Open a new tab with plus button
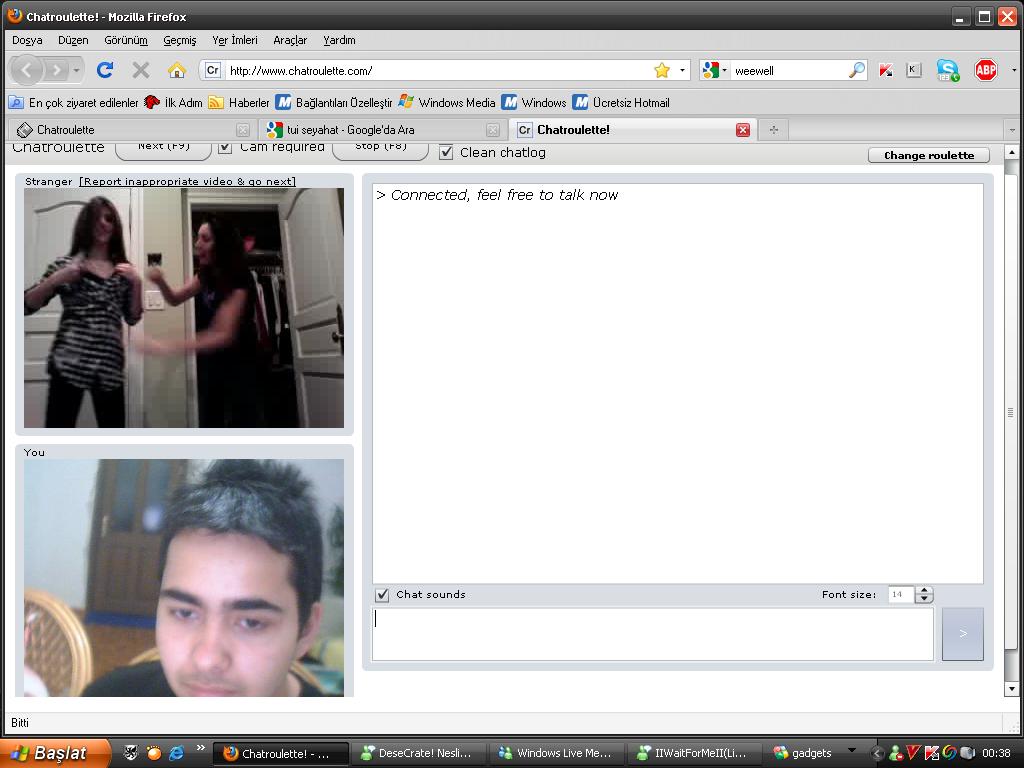 tap(774, 130)
